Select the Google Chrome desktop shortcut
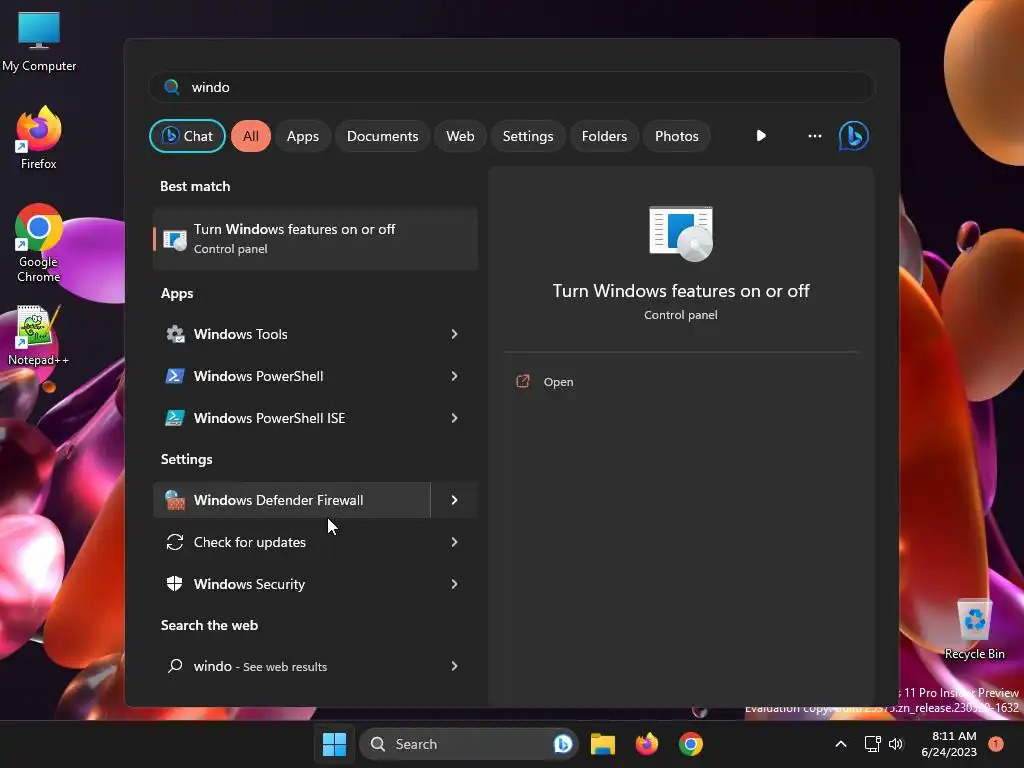Screen dimensions: 1024x768 [39, 243]
